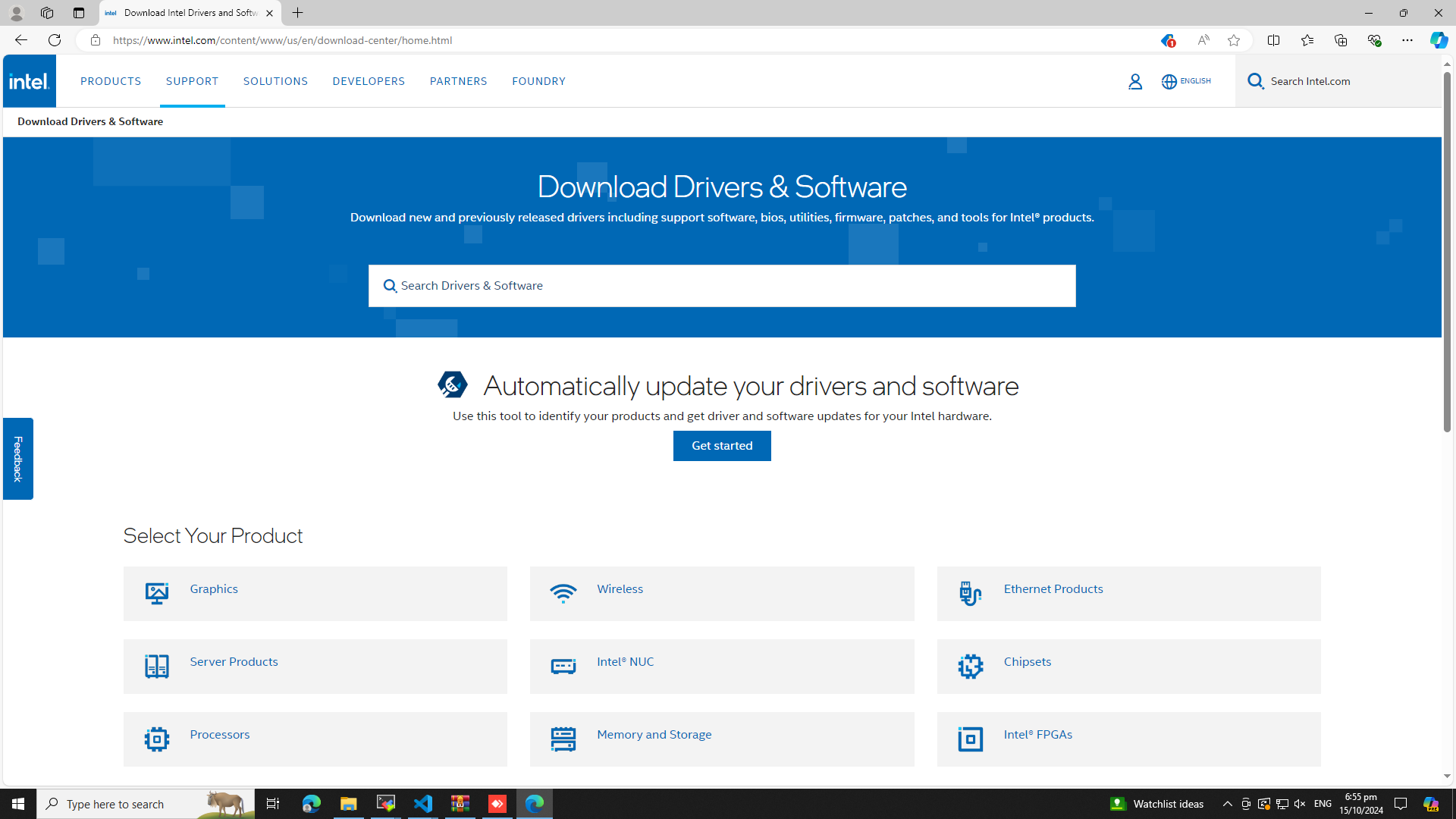Click the Wireless wifi icon
Image resolution: width=1456 pixels, height=819 pixels.
pos(563,593)
